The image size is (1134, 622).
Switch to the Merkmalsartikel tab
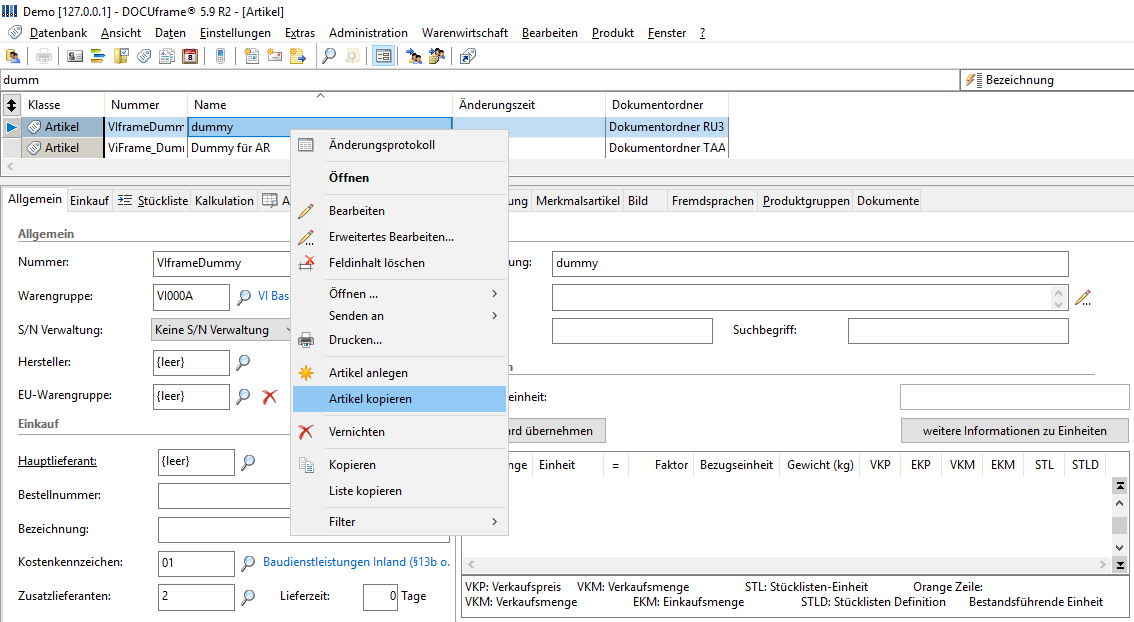pyautogui.click(x=578, y=201)
